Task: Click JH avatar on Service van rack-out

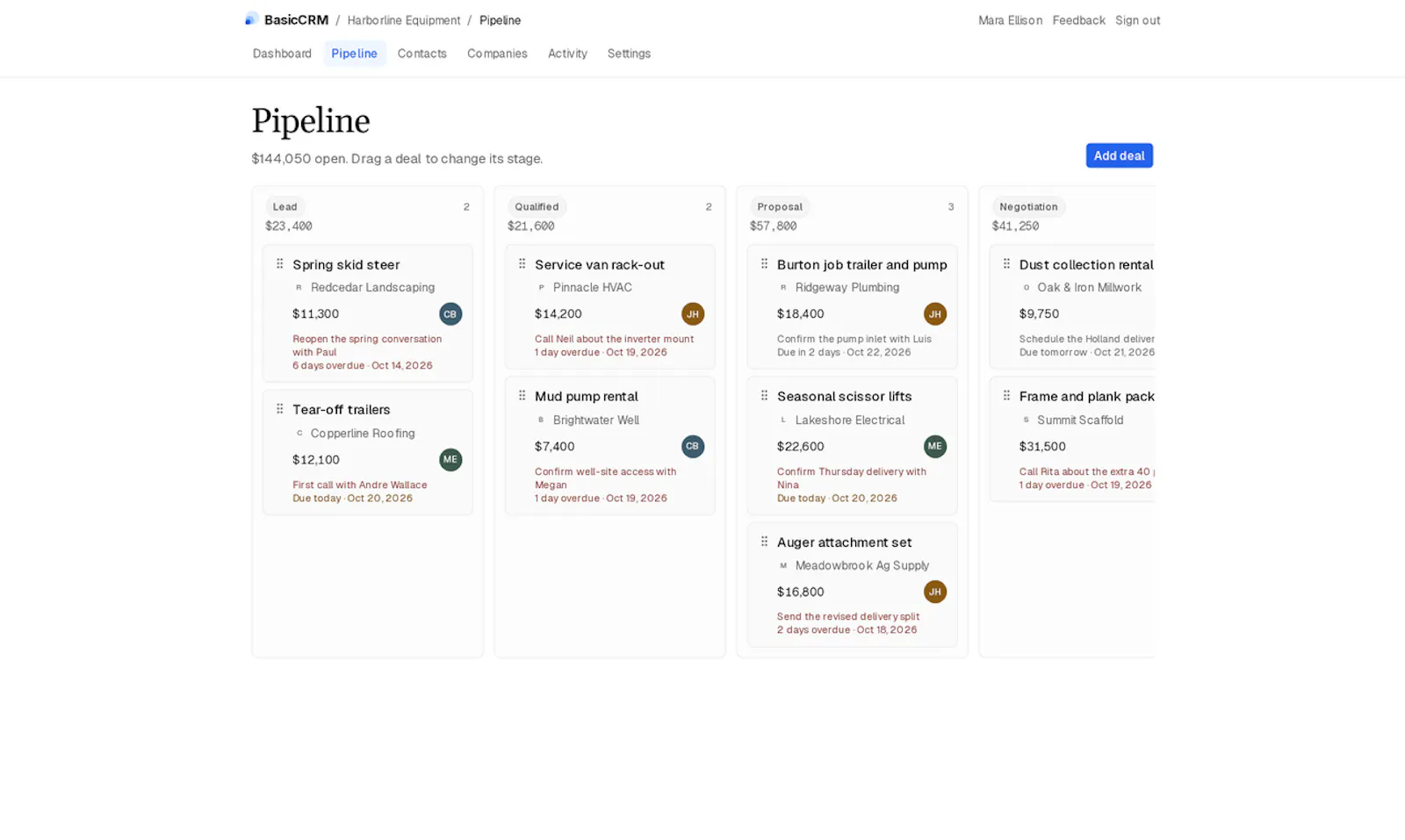Action: click(x=693, y=313)
